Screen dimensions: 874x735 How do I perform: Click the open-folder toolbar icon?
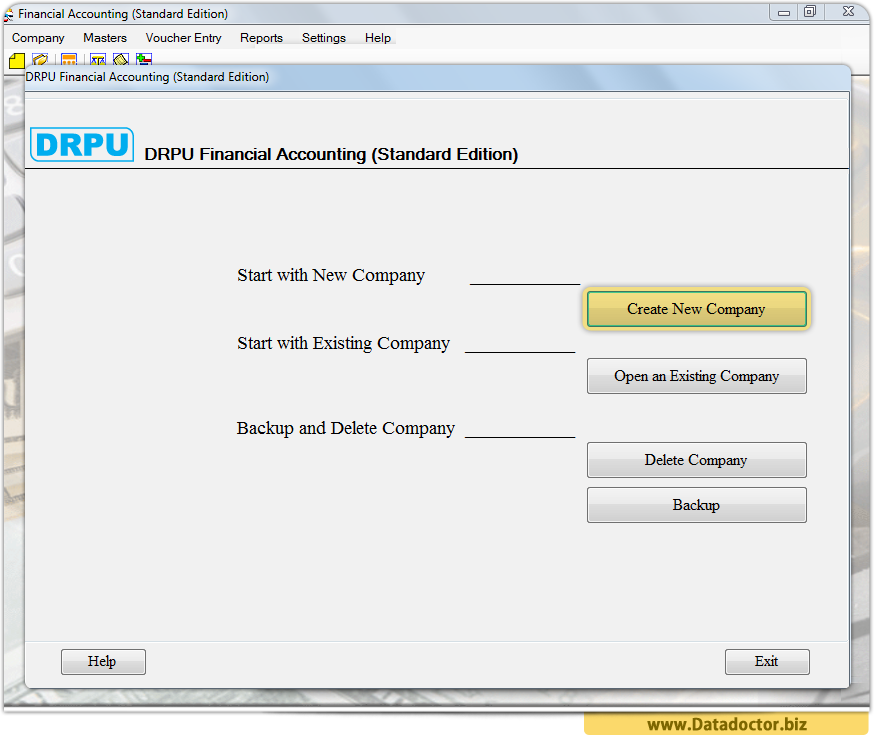click(x=40, y=59)
